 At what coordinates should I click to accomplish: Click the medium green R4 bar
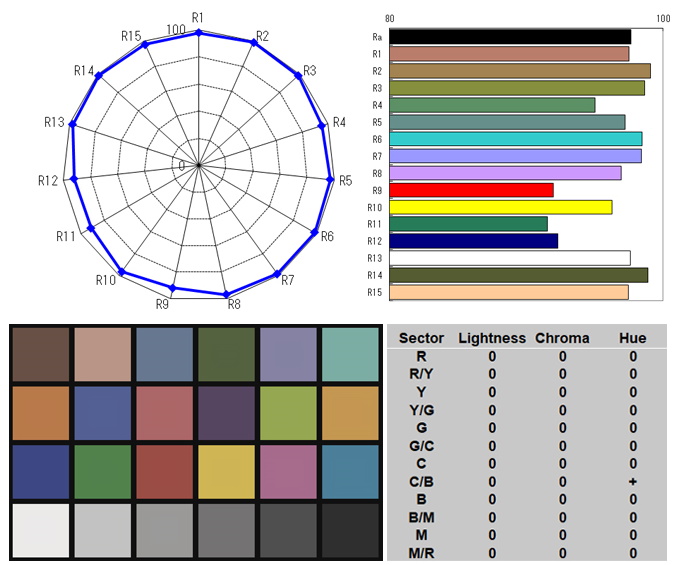[x=492, y=105]
